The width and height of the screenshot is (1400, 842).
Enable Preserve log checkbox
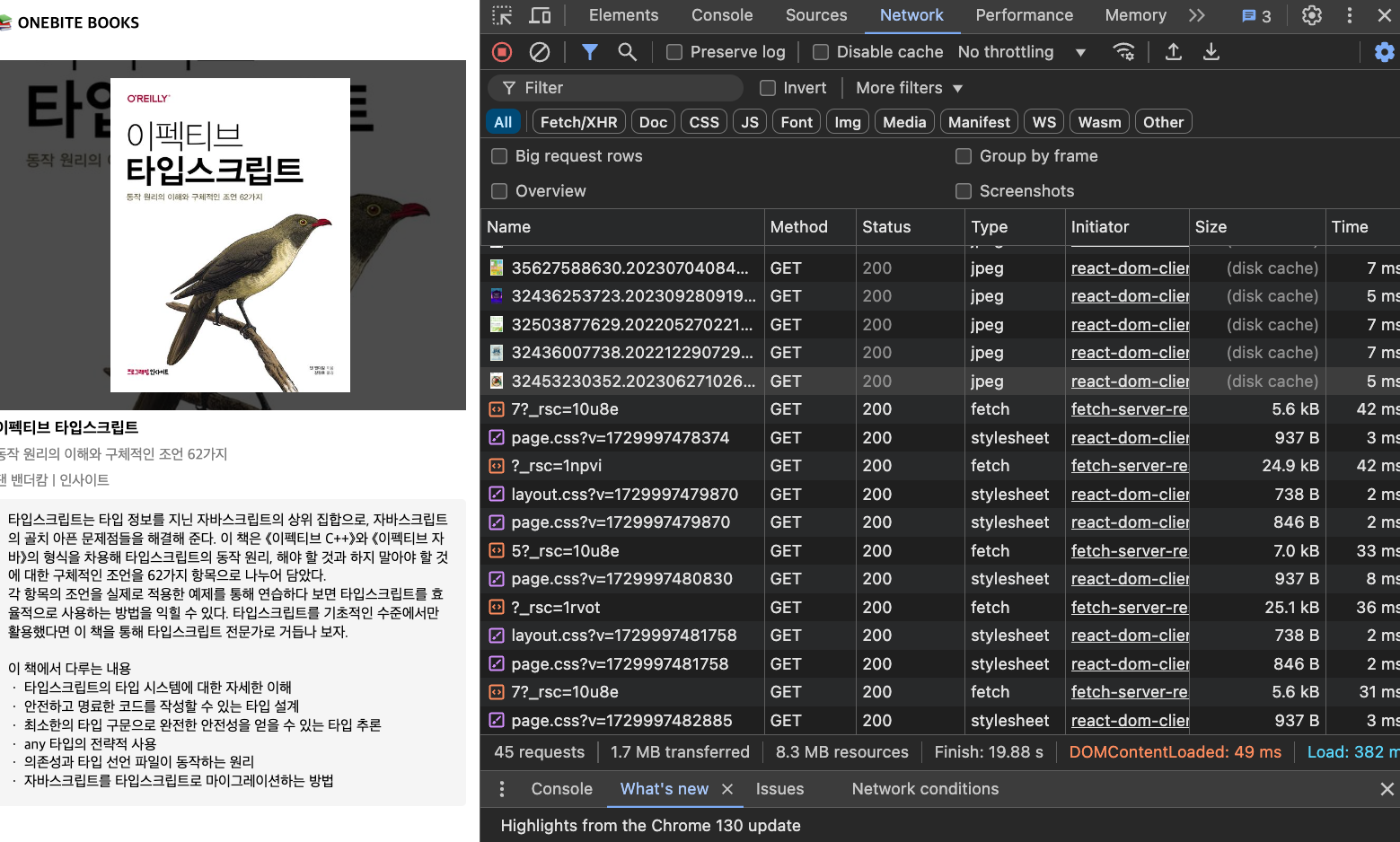click(x=674, y=52)
